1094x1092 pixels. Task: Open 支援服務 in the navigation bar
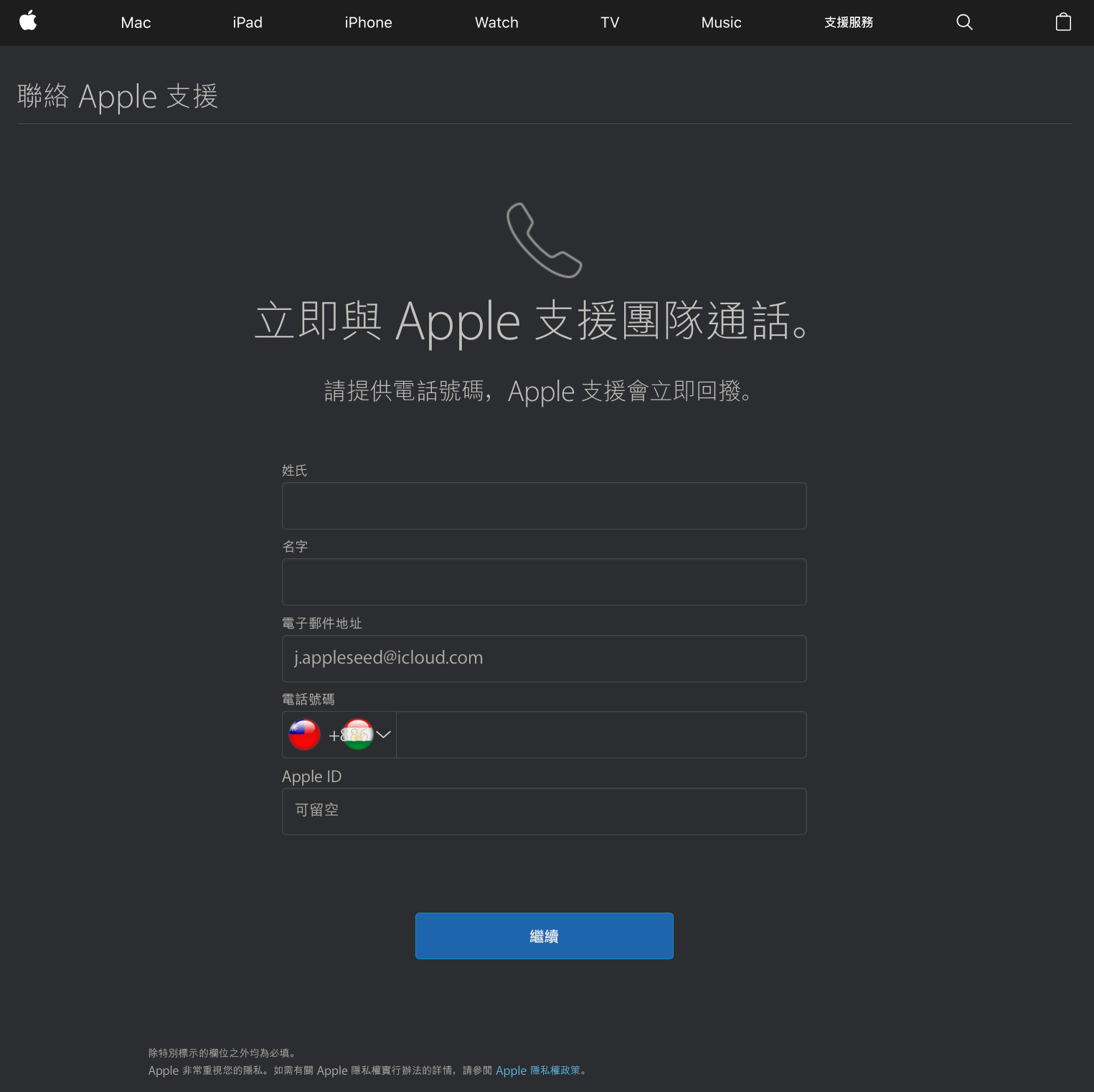pos(849,22)
